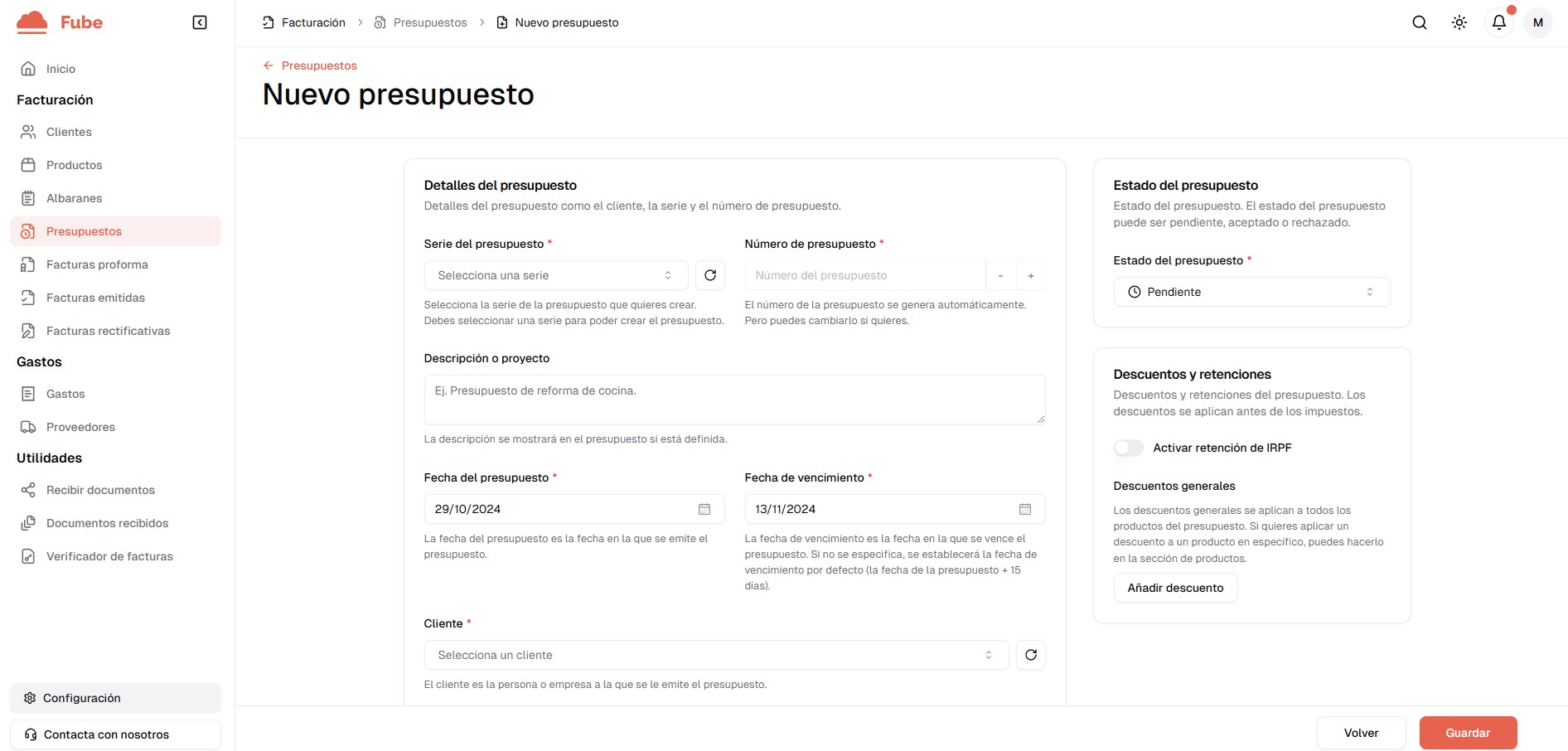Screen dimensions: 1568x751
Task: Click Descuentos generales heading
Action: pos(1174,486)
